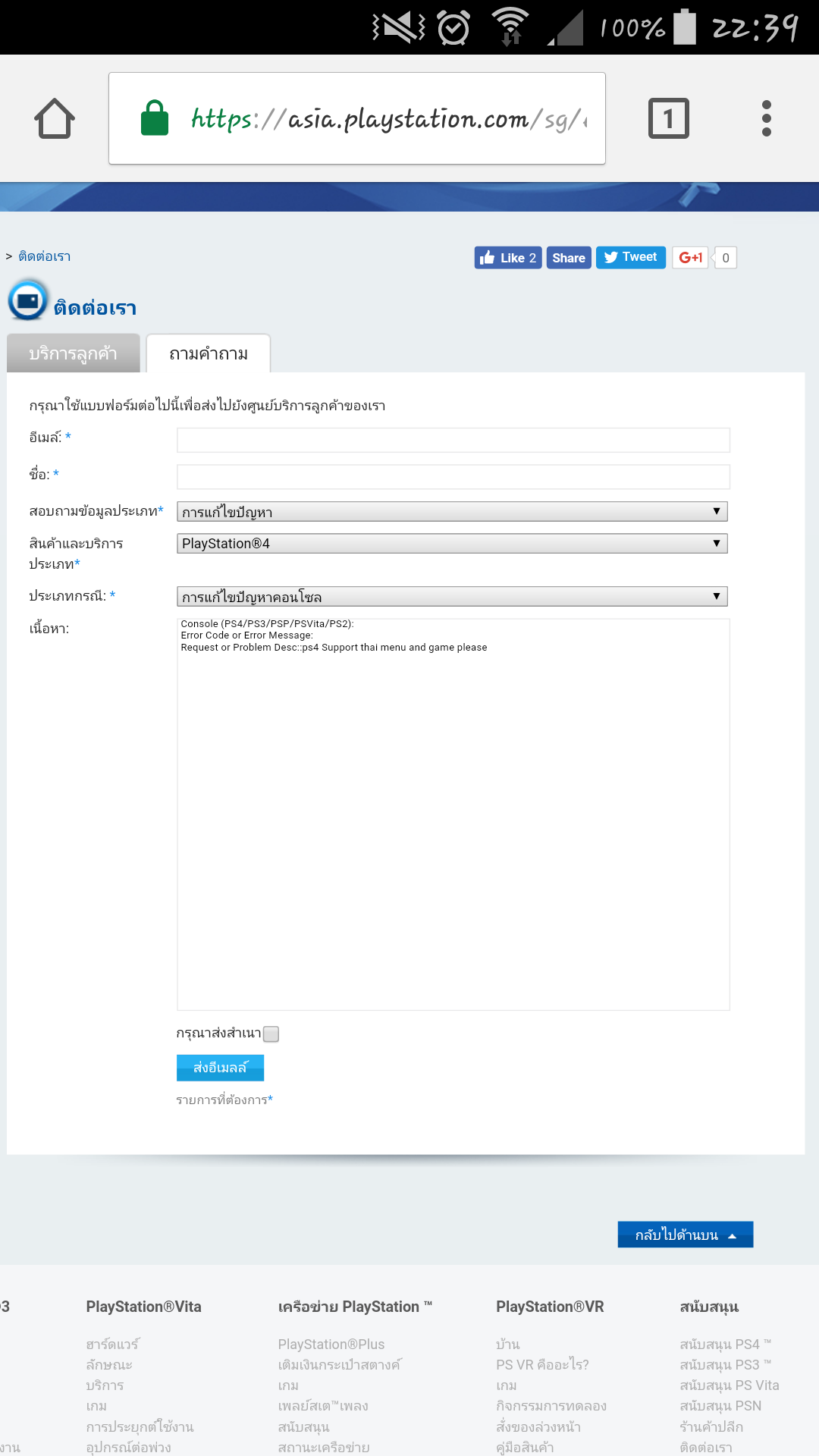Click the ติดต่อเรา breadcrumb link
This screenshot has height=1456, width=819.
point(45,256)
